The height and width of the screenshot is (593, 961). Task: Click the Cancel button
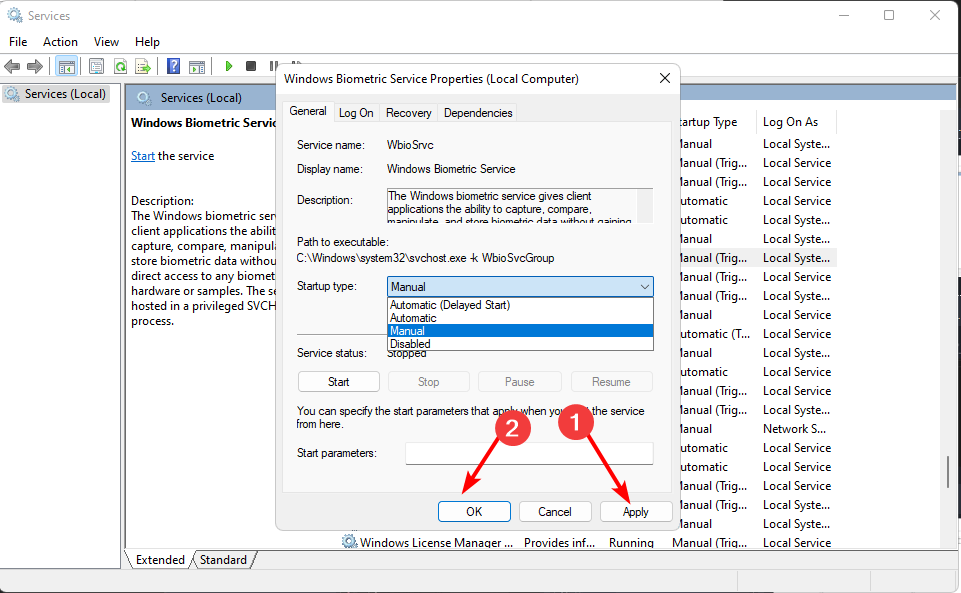pyautogui.click(x=555, y=512)
